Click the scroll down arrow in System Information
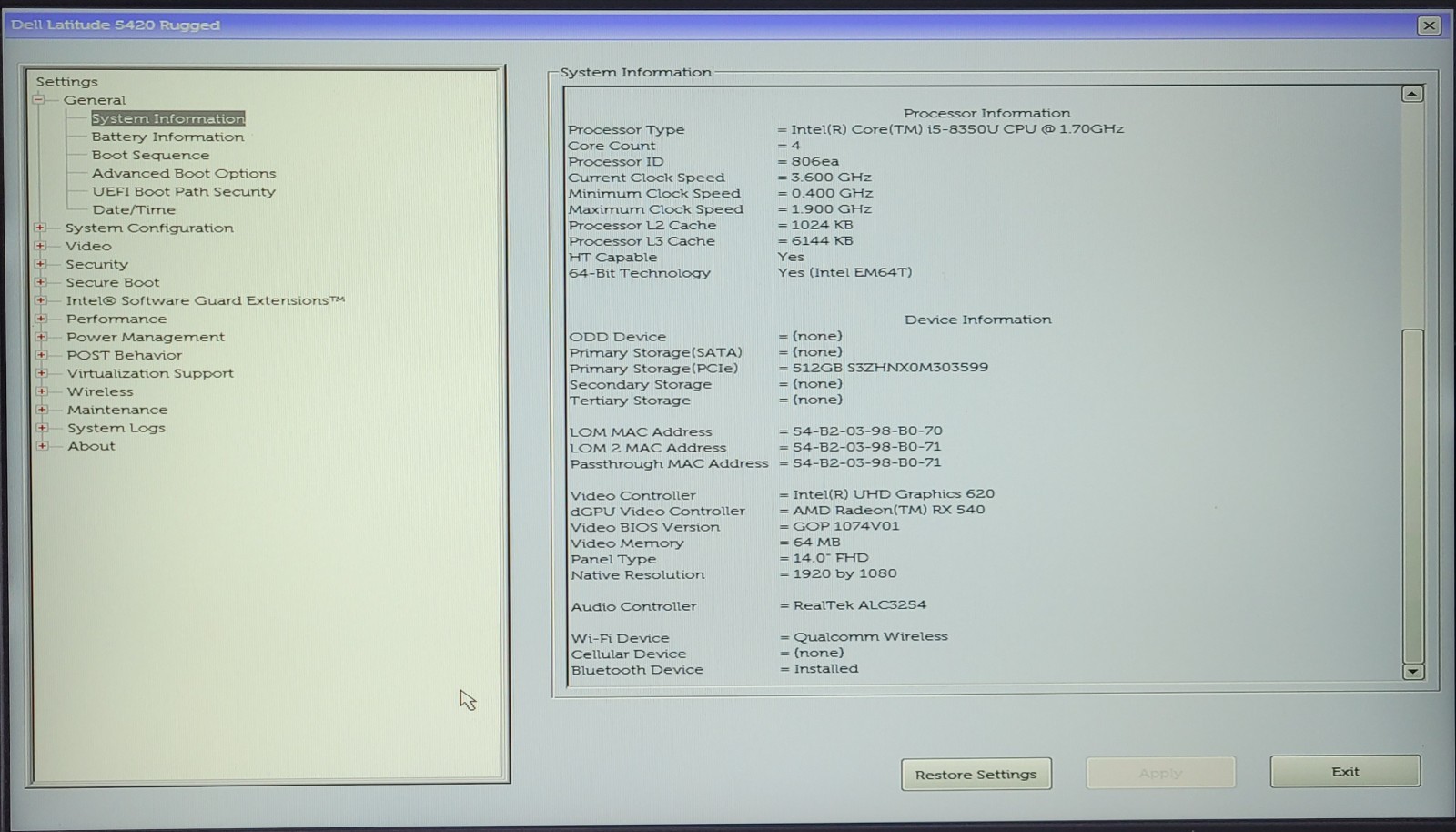1456x832 pixels. [x=1413, y=672]
